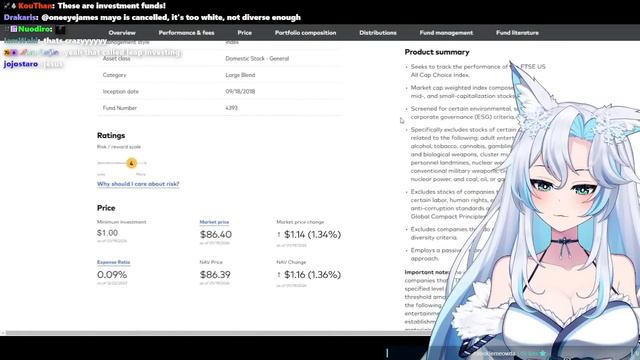Switch to Performance & fees tab
This screenshot has width=640, height=360.
187,33
